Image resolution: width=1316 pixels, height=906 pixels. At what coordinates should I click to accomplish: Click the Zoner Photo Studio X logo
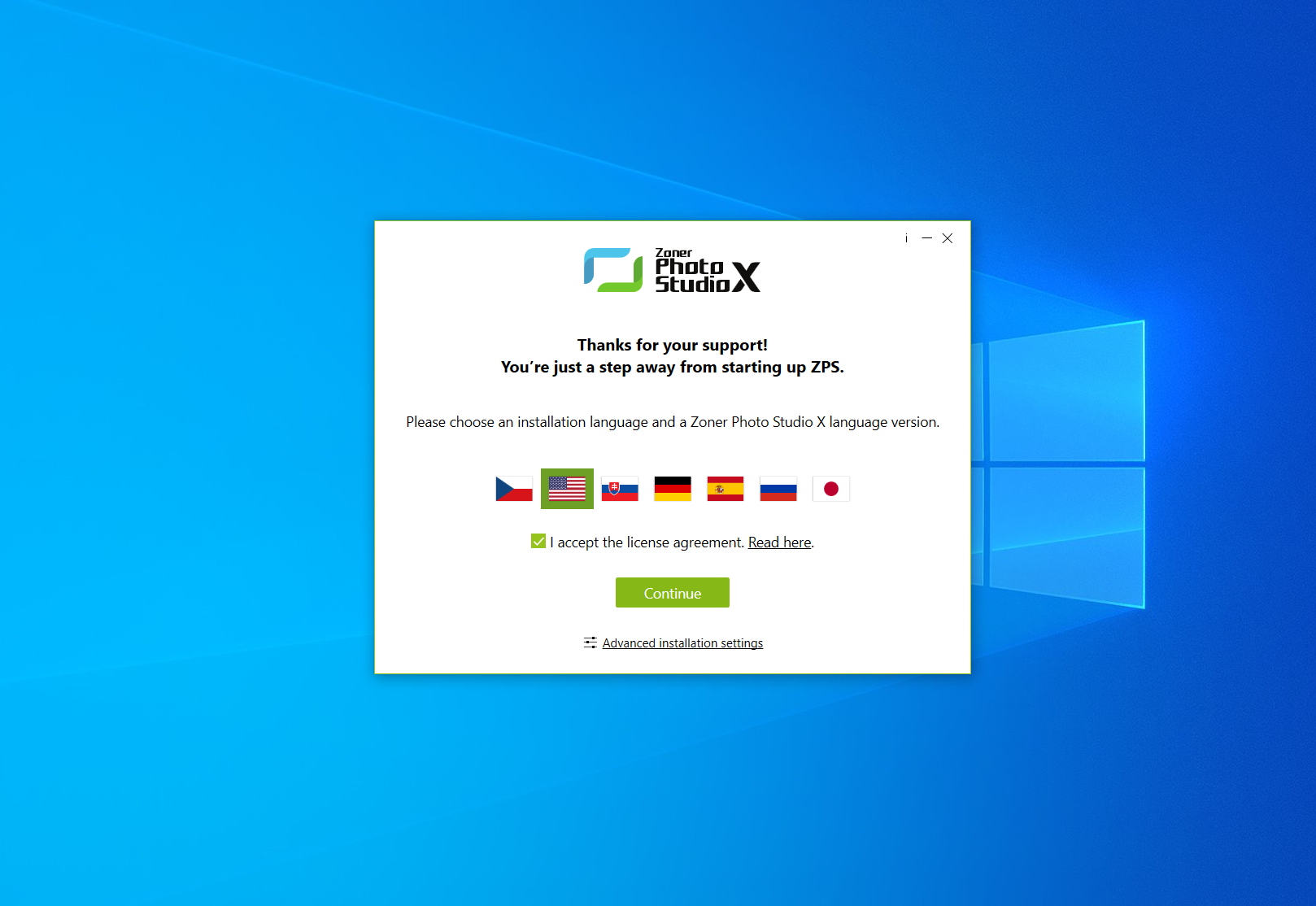click(672, 271)
